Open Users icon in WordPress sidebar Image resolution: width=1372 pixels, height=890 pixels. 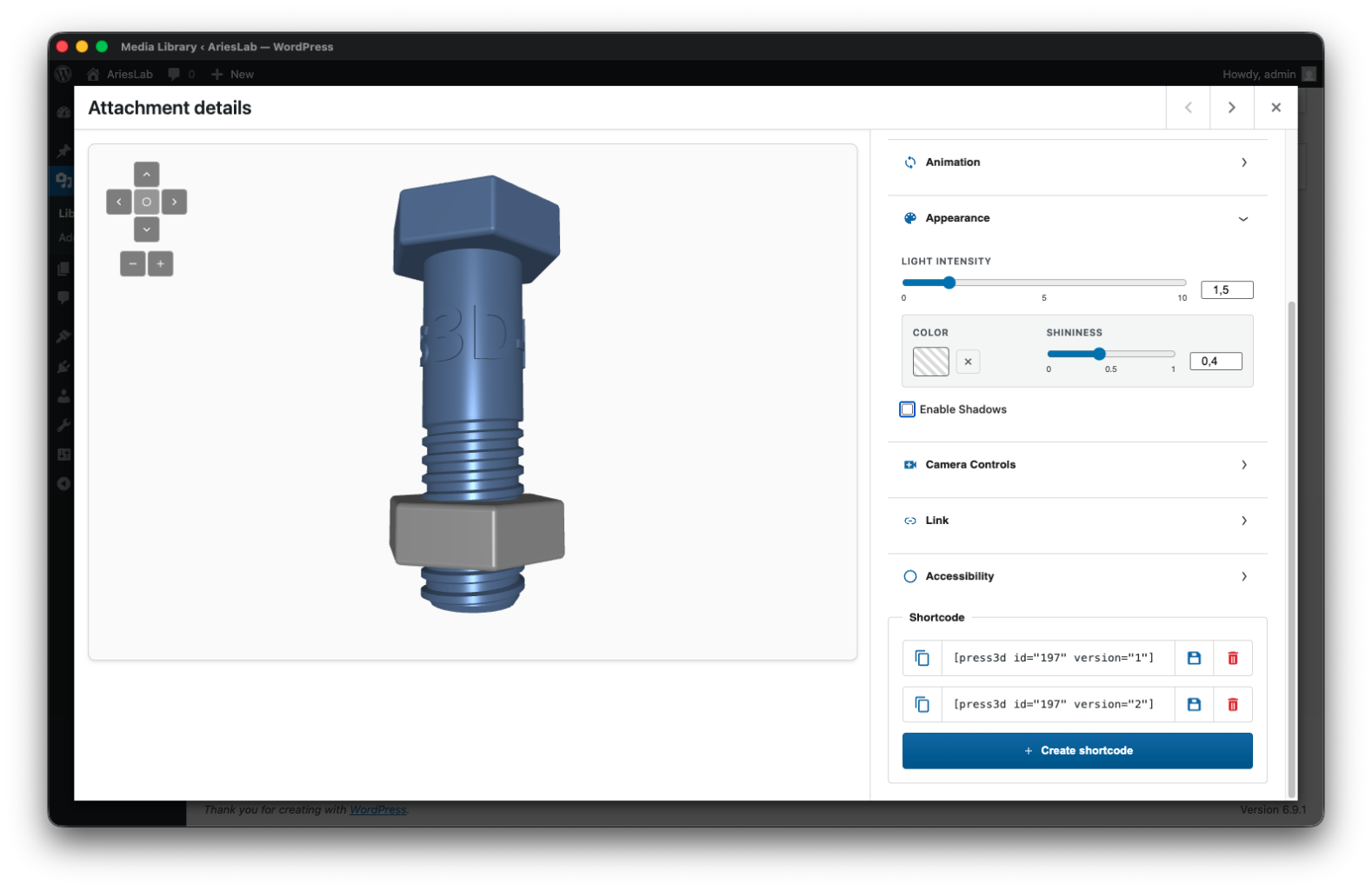(x=63, y=396)
